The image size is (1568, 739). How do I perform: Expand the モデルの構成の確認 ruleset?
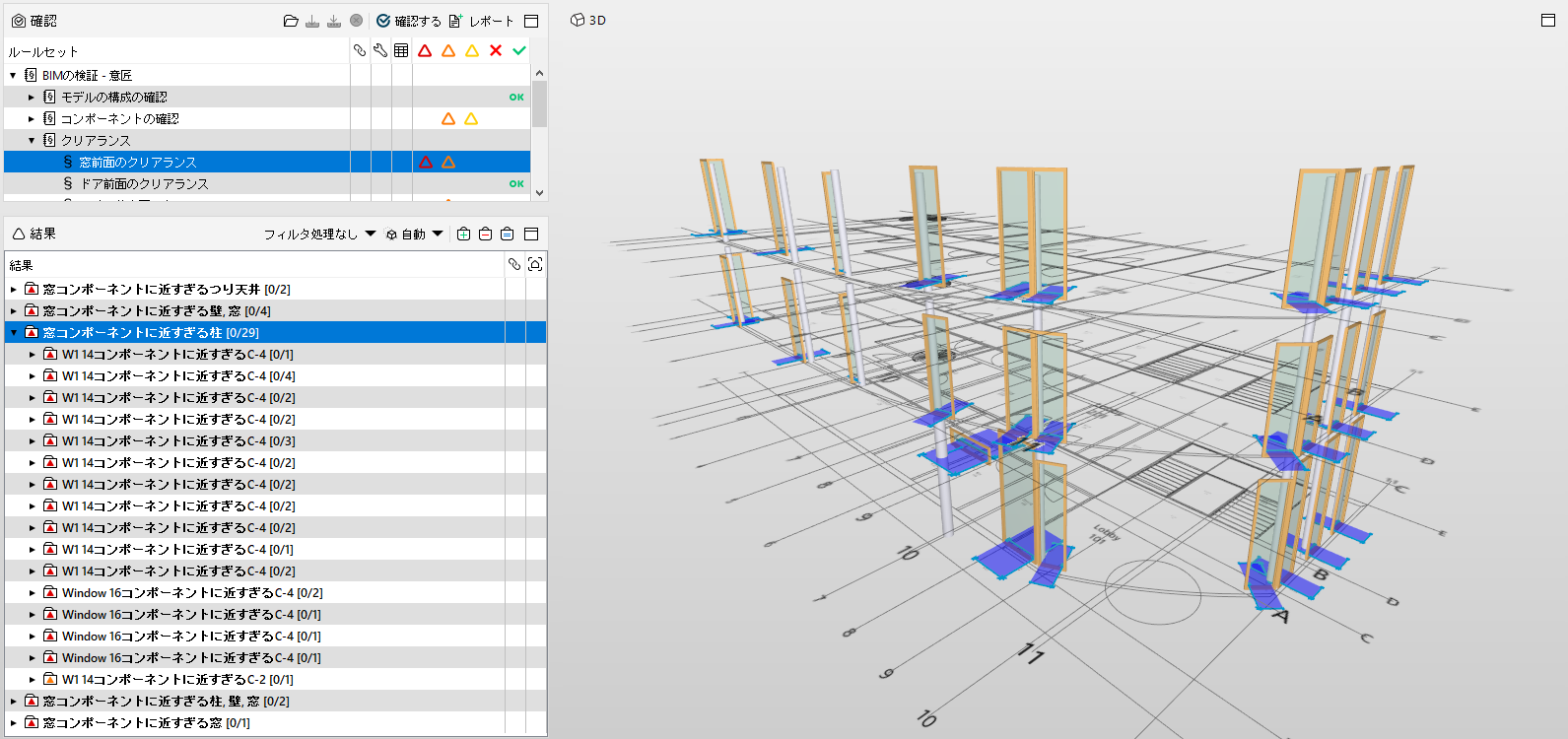click(x=32, y=97)
